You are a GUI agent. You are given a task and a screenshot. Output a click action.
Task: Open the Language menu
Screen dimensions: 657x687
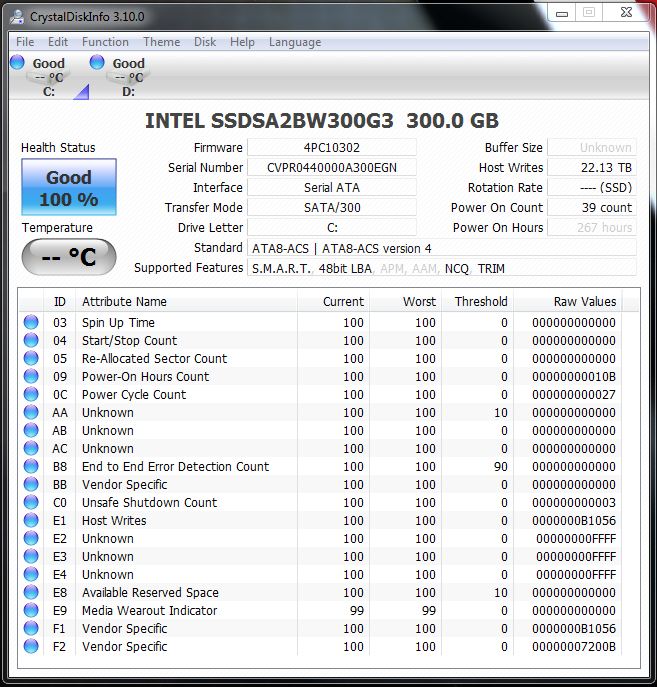click(295, 42)
